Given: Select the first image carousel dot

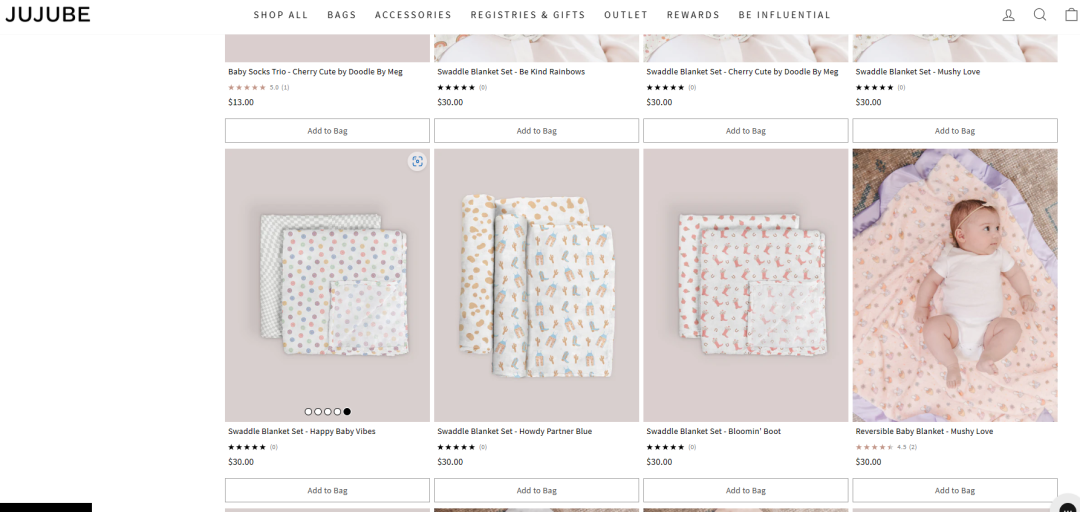Looking at the screenshot, I should (308, 411).
